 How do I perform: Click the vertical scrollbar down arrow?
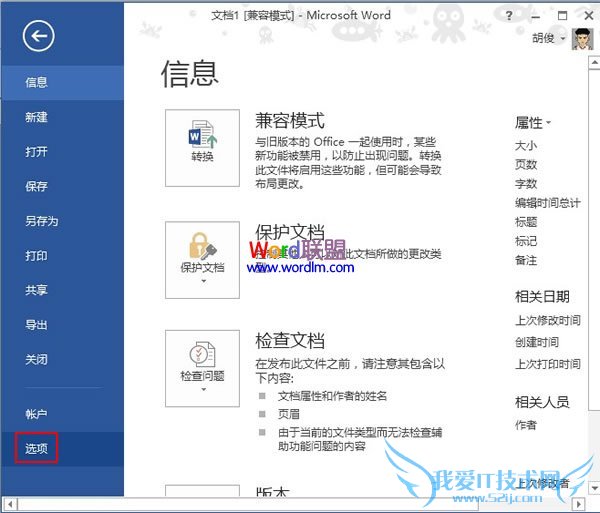(x=594, y=488)
